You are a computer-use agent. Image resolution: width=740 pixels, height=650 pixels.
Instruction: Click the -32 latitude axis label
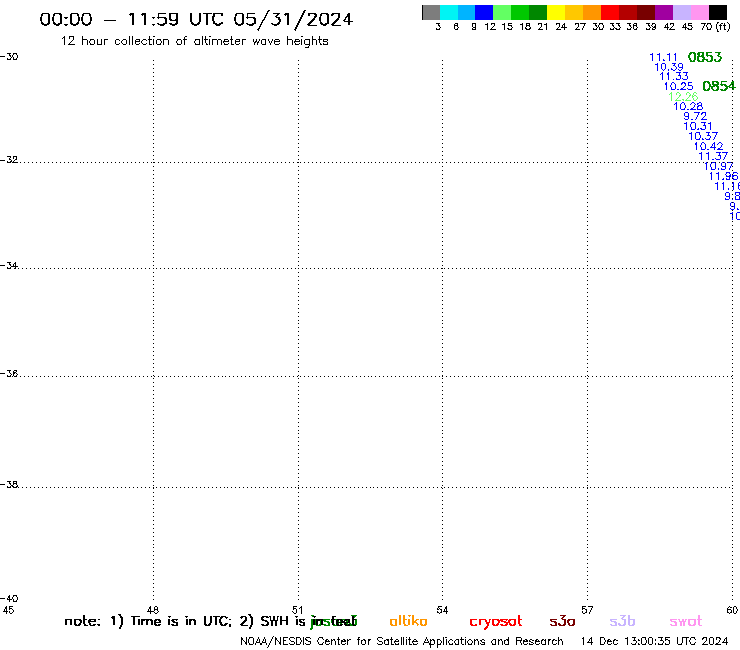click(9, 160)
